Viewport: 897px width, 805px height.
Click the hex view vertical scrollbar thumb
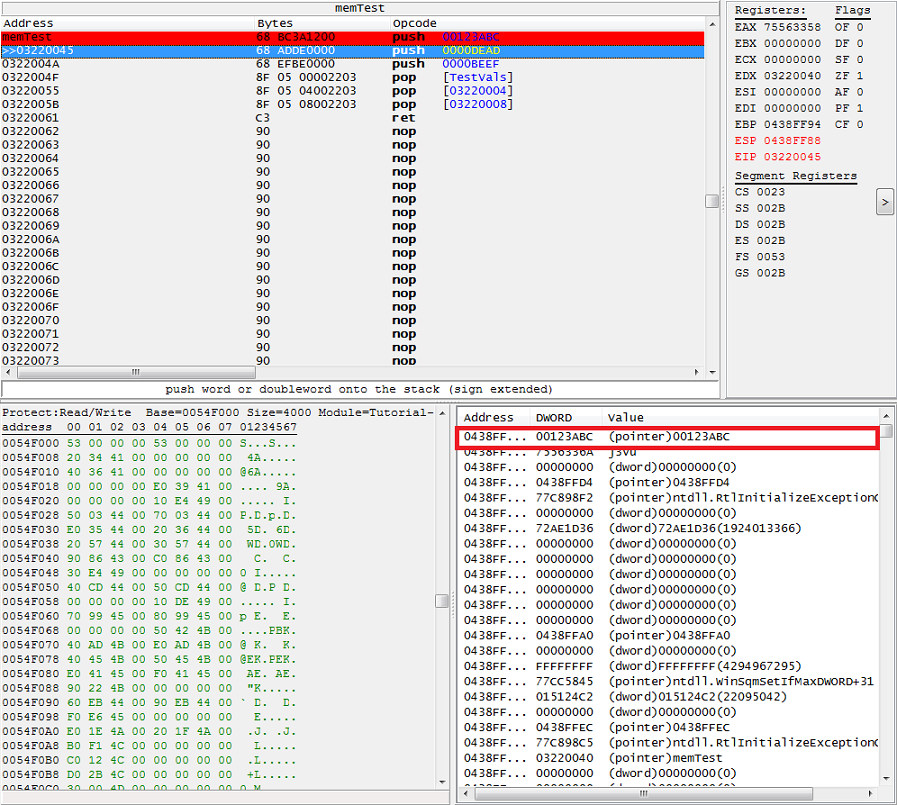coord(442,601)
